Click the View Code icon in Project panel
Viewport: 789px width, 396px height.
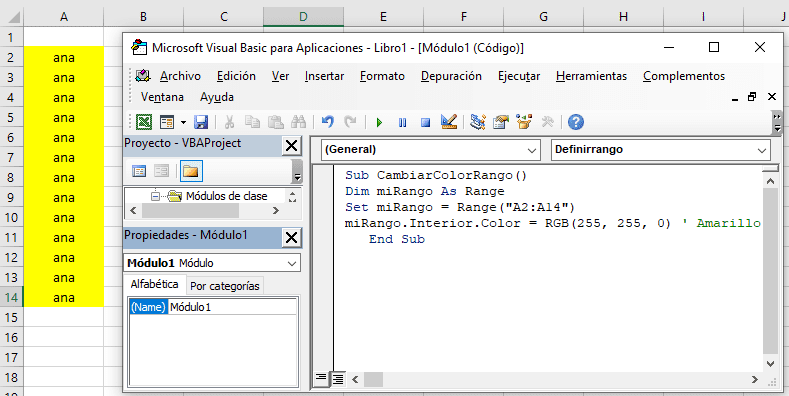click(139, 172)
